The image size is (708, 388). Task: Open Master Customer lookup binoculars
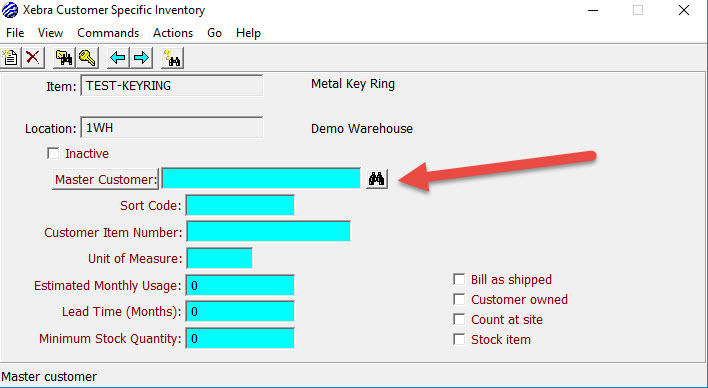pos(377,178)
